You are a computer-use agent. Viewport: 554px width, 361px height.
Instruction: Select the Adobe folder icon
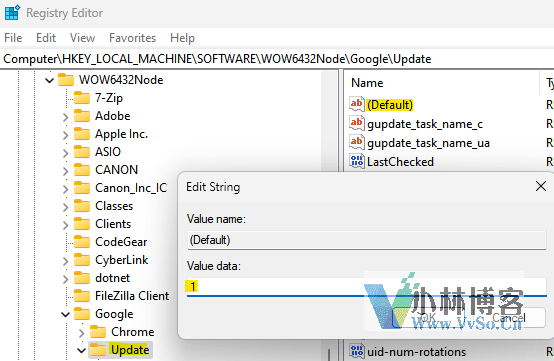[x=82, y=116]
